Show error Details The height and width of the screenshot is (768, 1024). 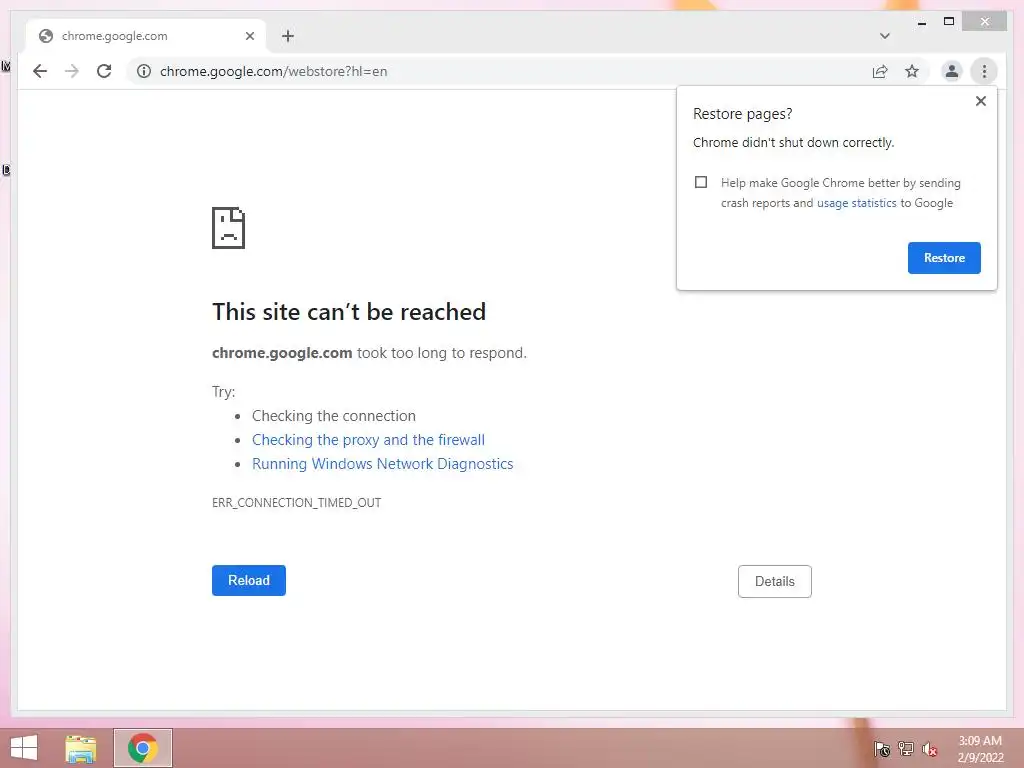coord(775,581)
